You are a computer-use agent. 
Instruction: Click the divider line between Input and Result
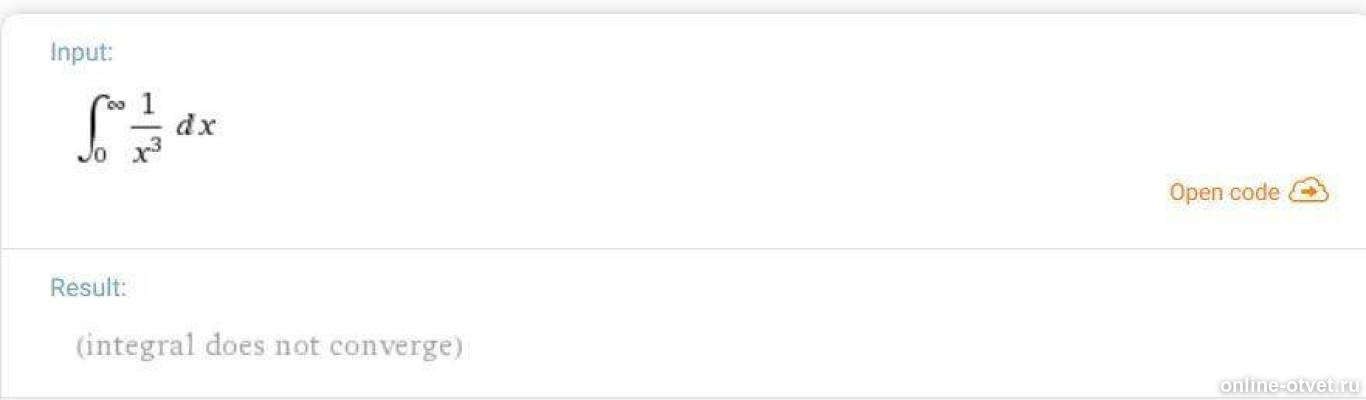(x=683, y=248)
